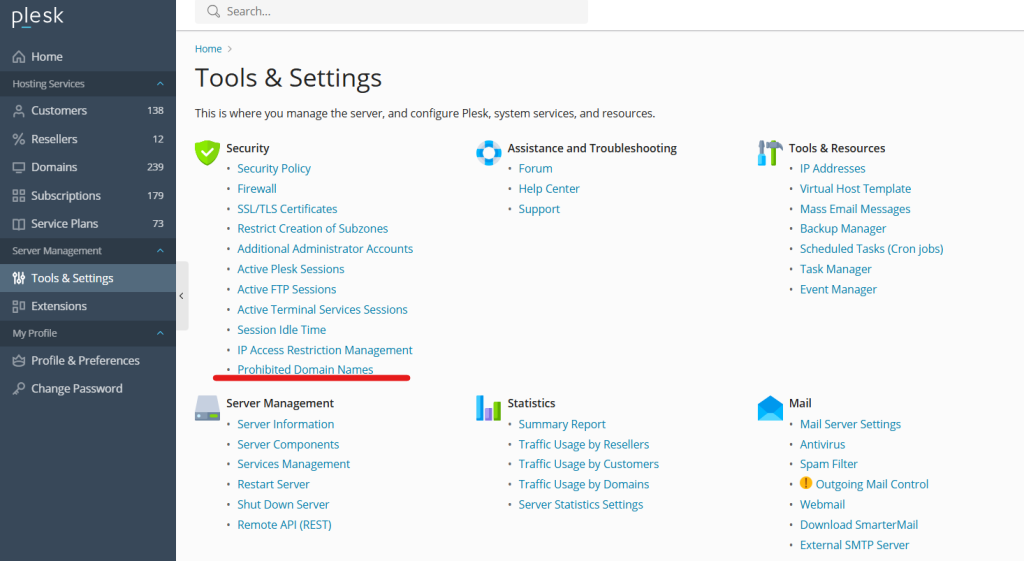
Task: Click the Change Password key icon
Action: coord(19,389)
